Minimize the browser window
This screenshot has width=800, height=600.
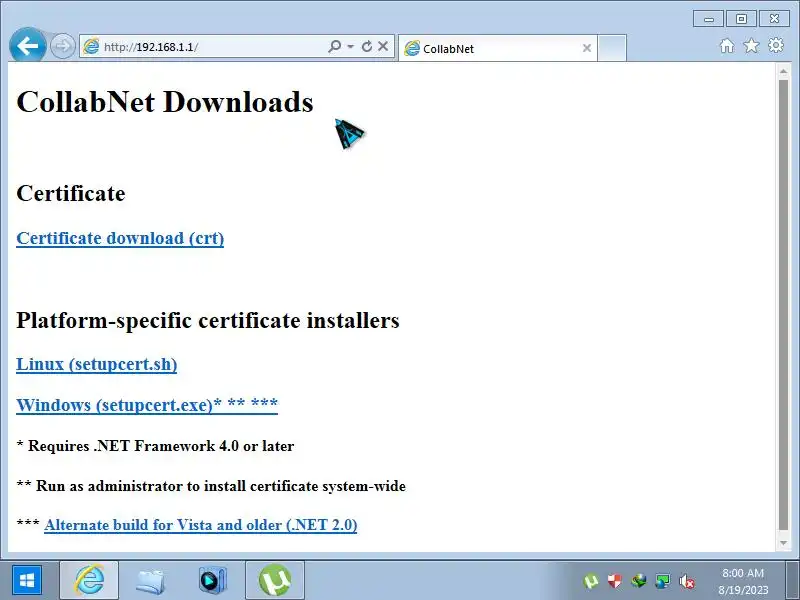[x=709, y=19]
